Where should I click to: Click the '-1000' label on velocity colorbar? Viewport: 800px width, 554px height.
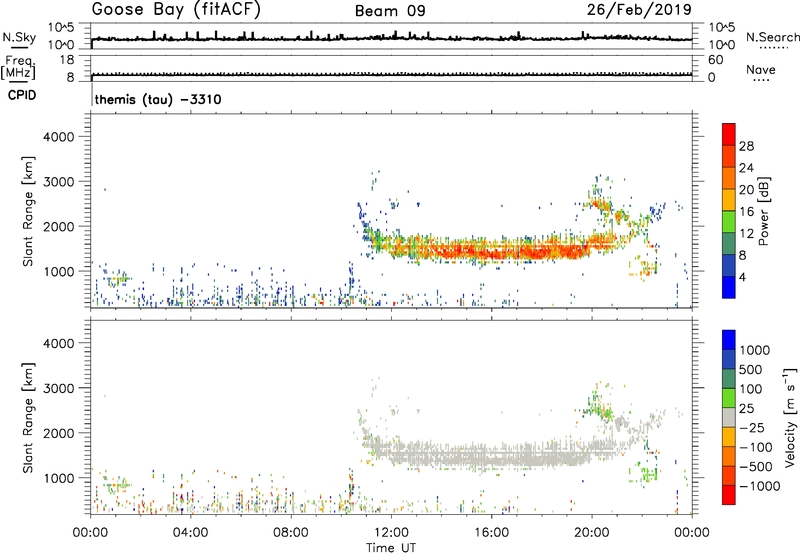[x=759, y=486]
